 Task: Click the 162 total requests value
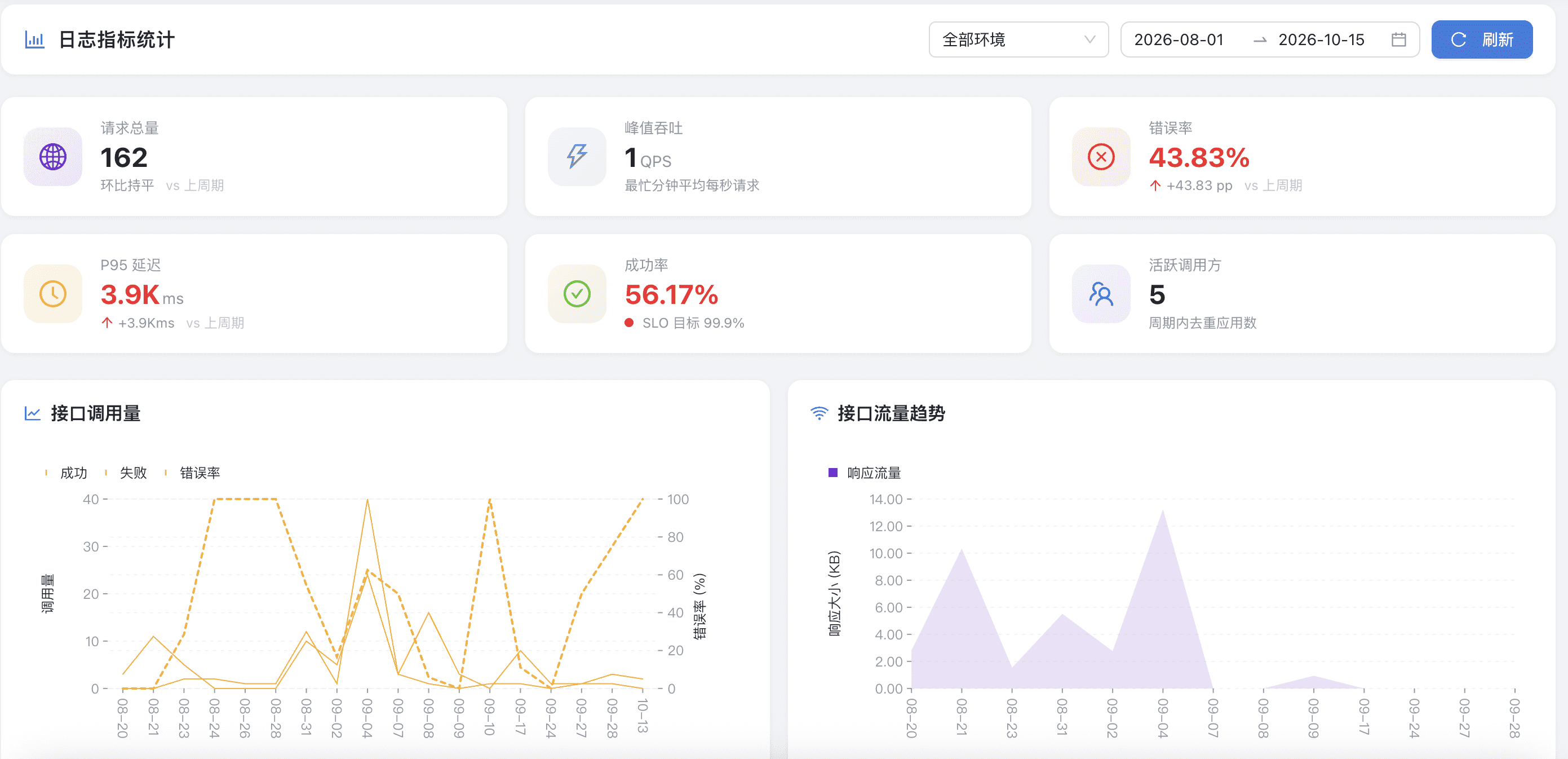[x=124, y=158]
